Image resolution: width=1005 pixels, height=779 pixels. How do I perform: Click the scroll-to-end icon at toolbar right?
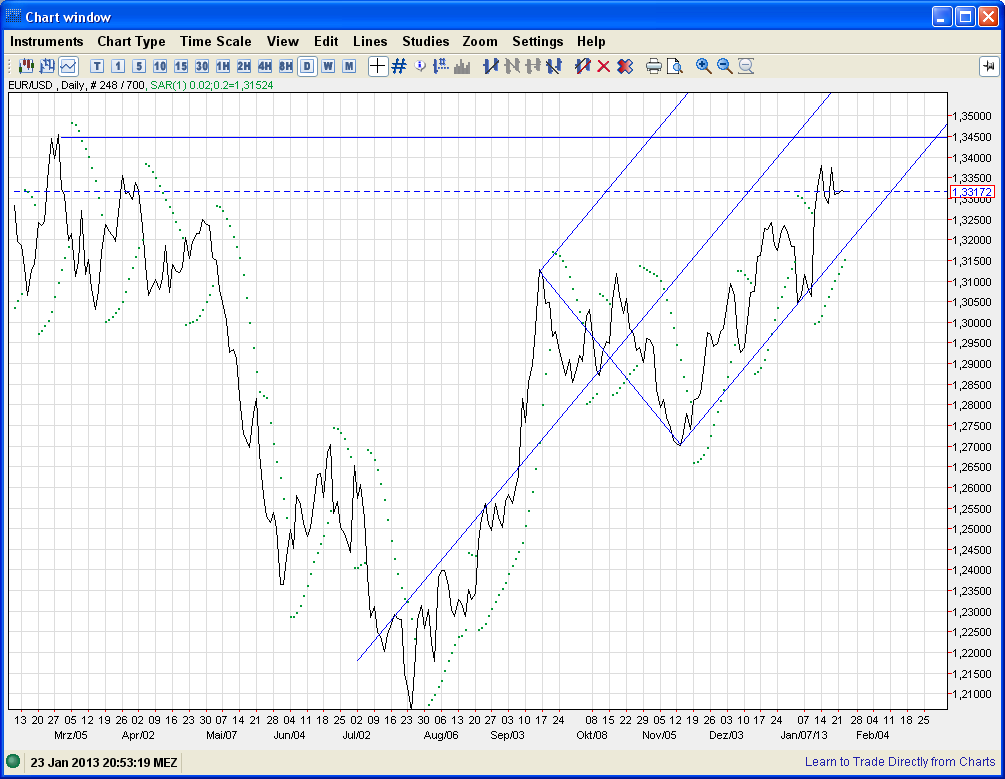(x=988, y=66)
